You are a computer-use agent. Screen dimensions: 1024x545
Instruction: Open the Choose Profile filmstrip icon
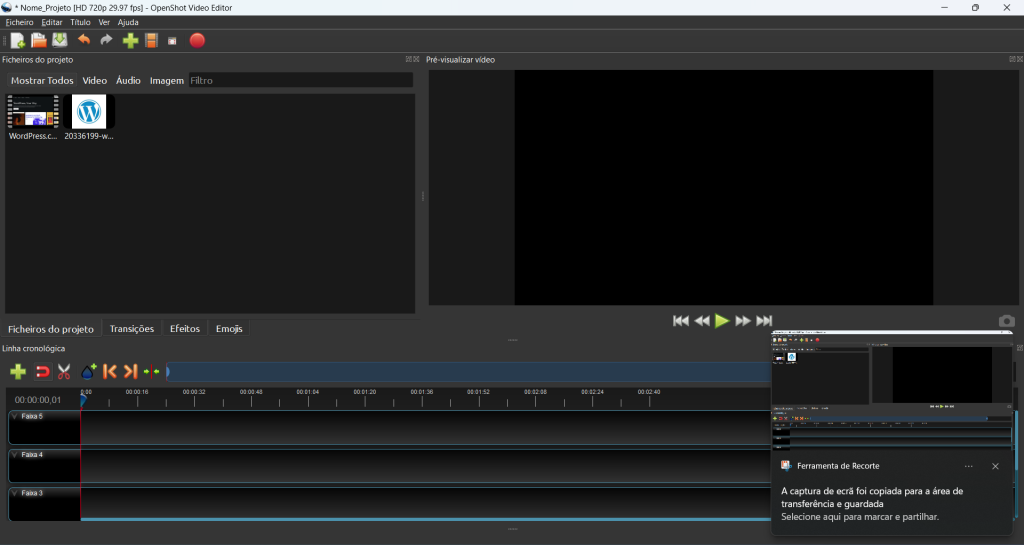click(x=151, y=40)
